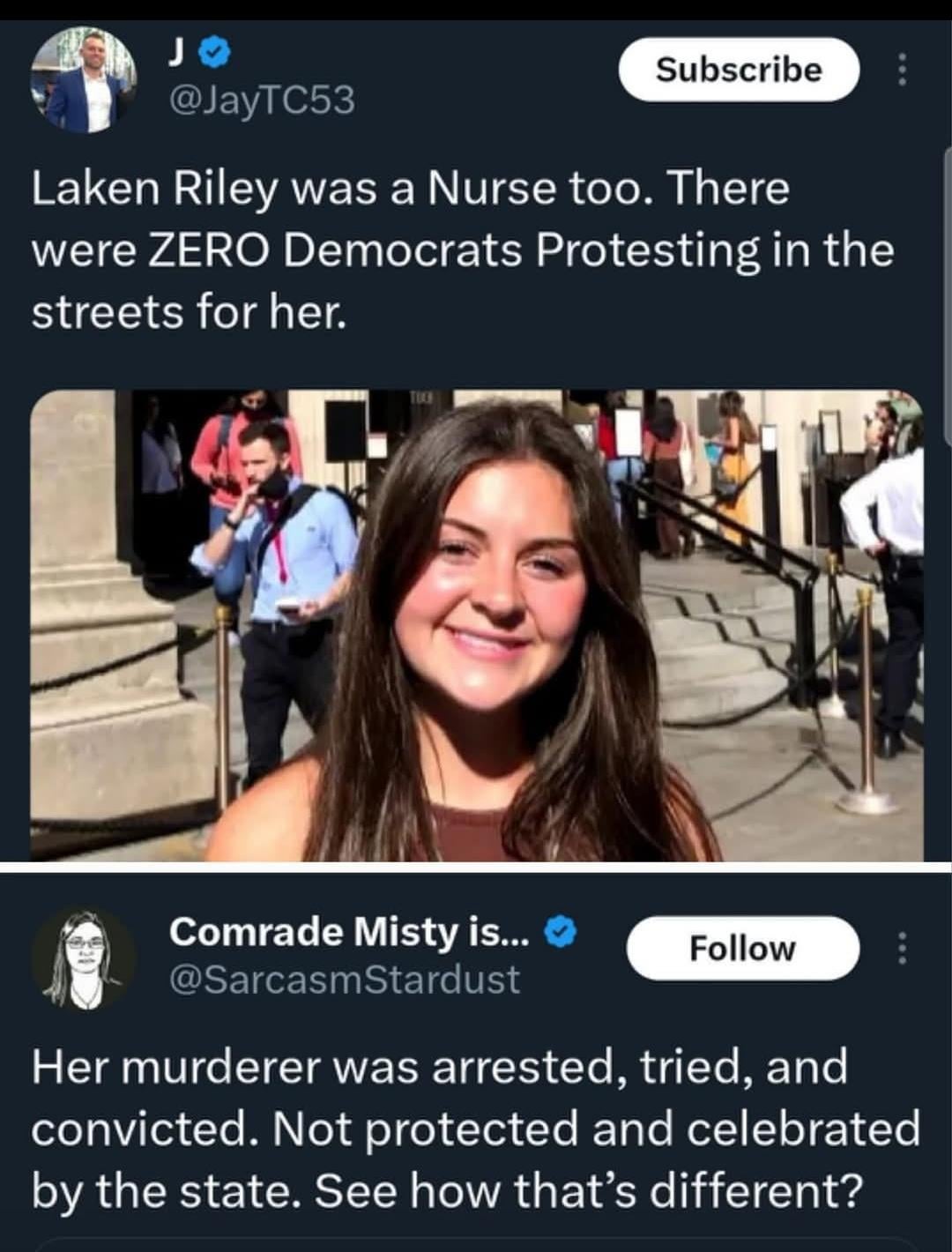Click the verified badge next to J
Image resolution: width=952 pixels, height=1252 pixels.
[x=213, y=56]
